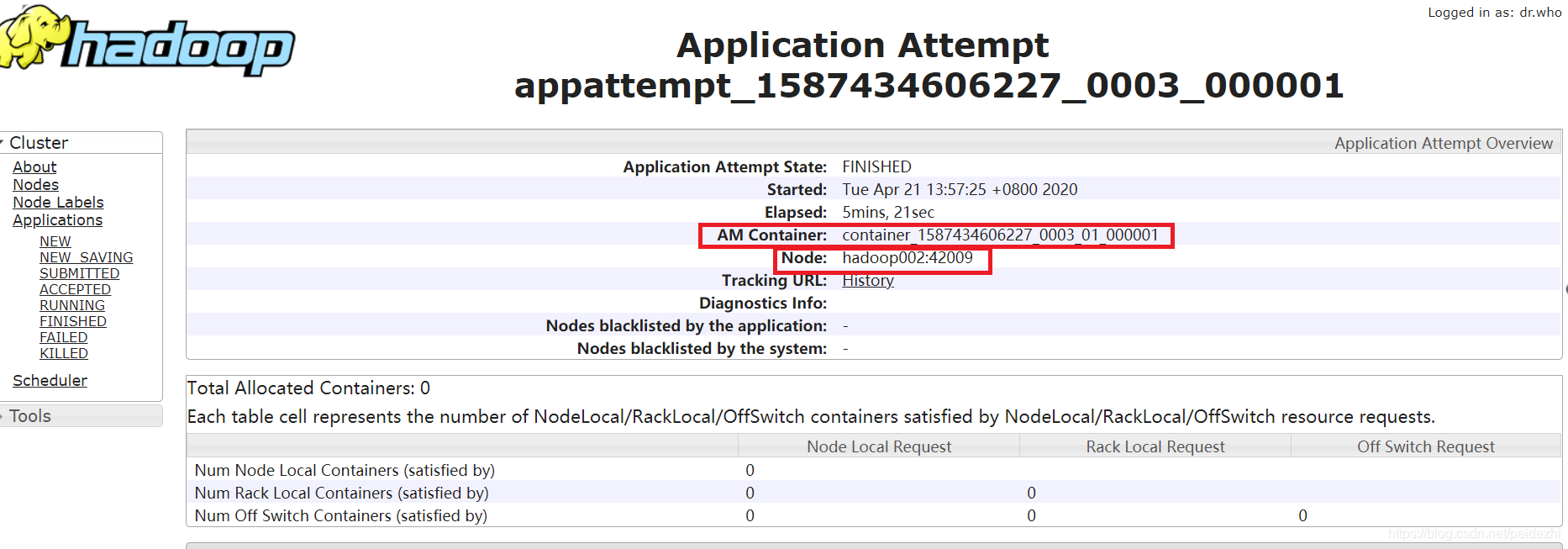Open the Applications link

tap(57, 220)
